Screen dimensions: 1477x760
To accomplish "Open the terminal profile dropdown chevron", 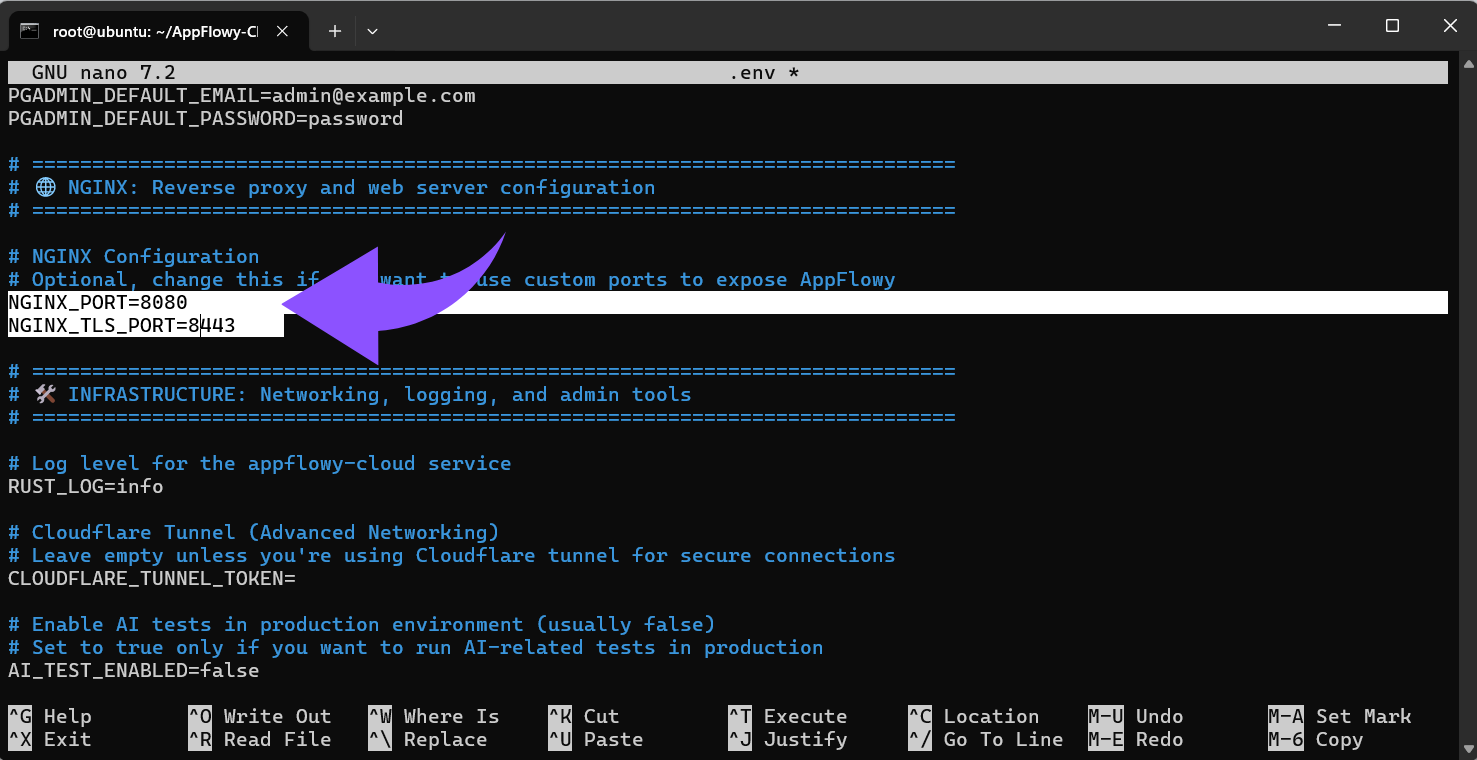I will 372,31.
